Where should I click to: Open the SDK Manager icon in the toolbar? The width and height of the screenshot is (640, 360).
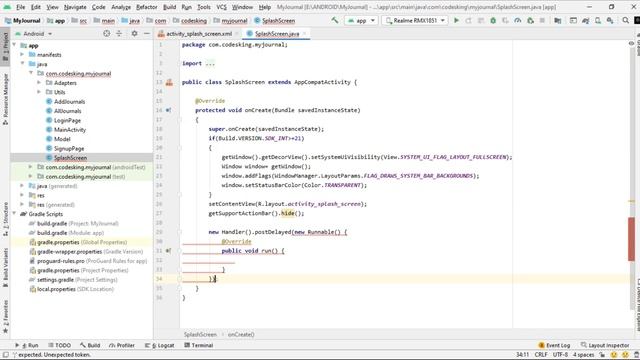tap(610, 20)
